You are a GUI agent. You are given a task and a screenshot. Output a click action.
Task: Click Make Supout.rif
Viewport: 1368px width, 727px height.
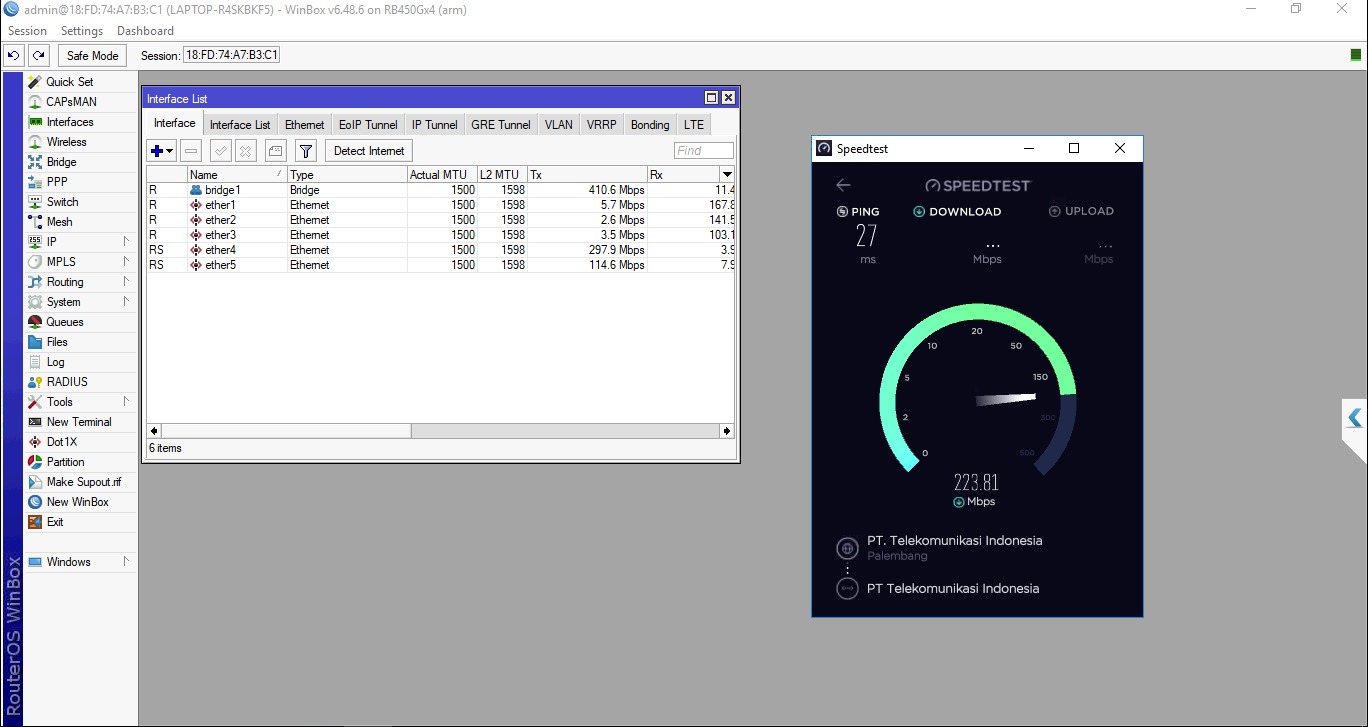[83, 482]
